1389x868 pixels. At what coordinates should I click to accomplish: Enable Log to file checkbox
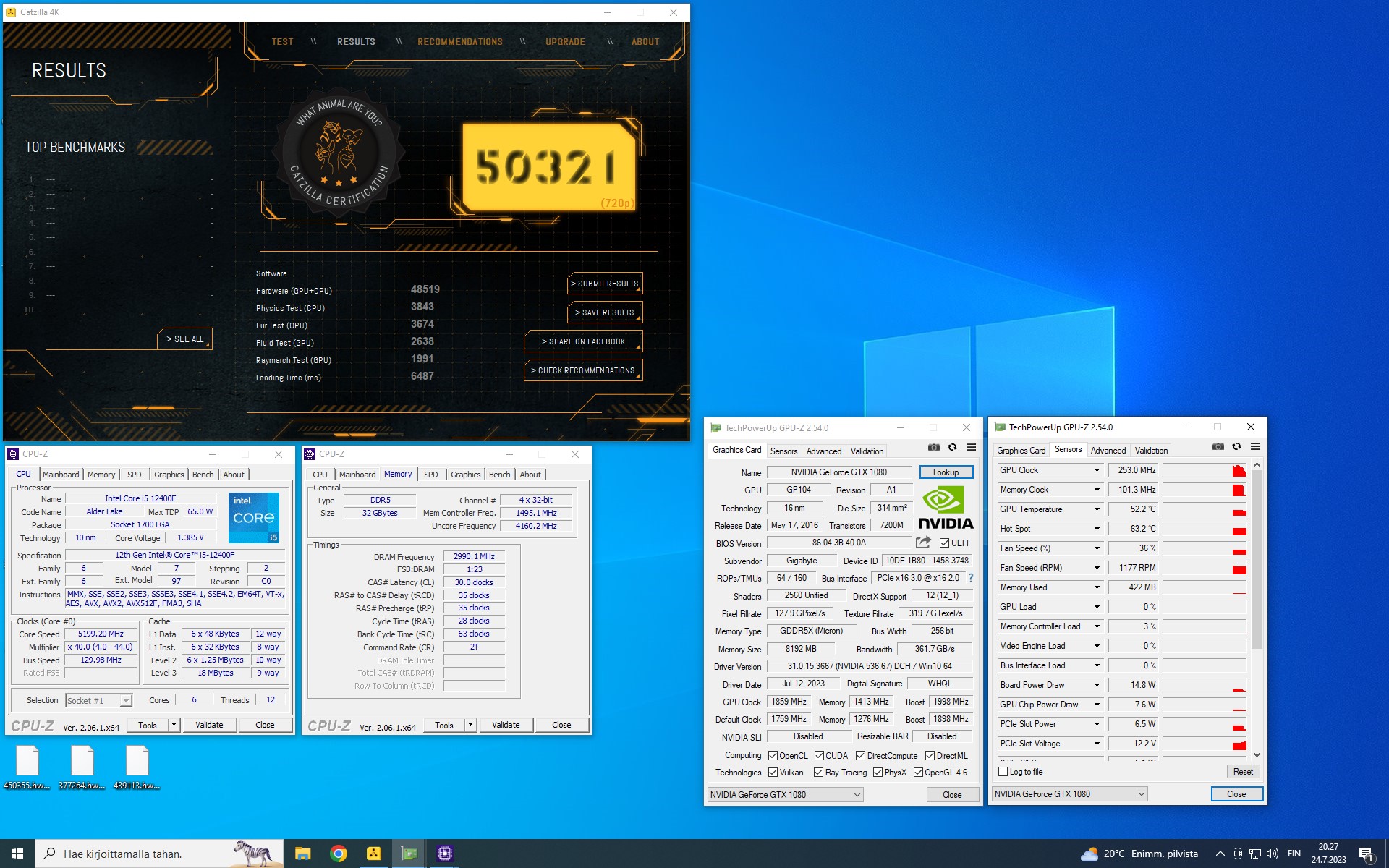pyautogui.click(x=1003, y=771)
